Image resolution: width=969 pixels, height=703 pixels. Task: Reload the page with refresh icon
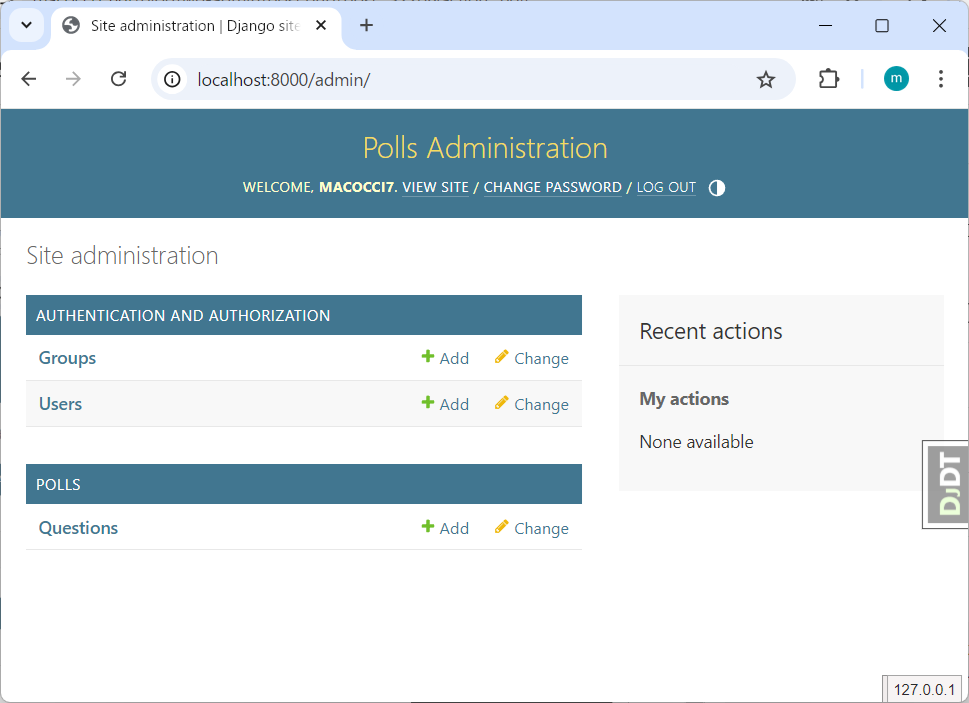pos(118,79)
